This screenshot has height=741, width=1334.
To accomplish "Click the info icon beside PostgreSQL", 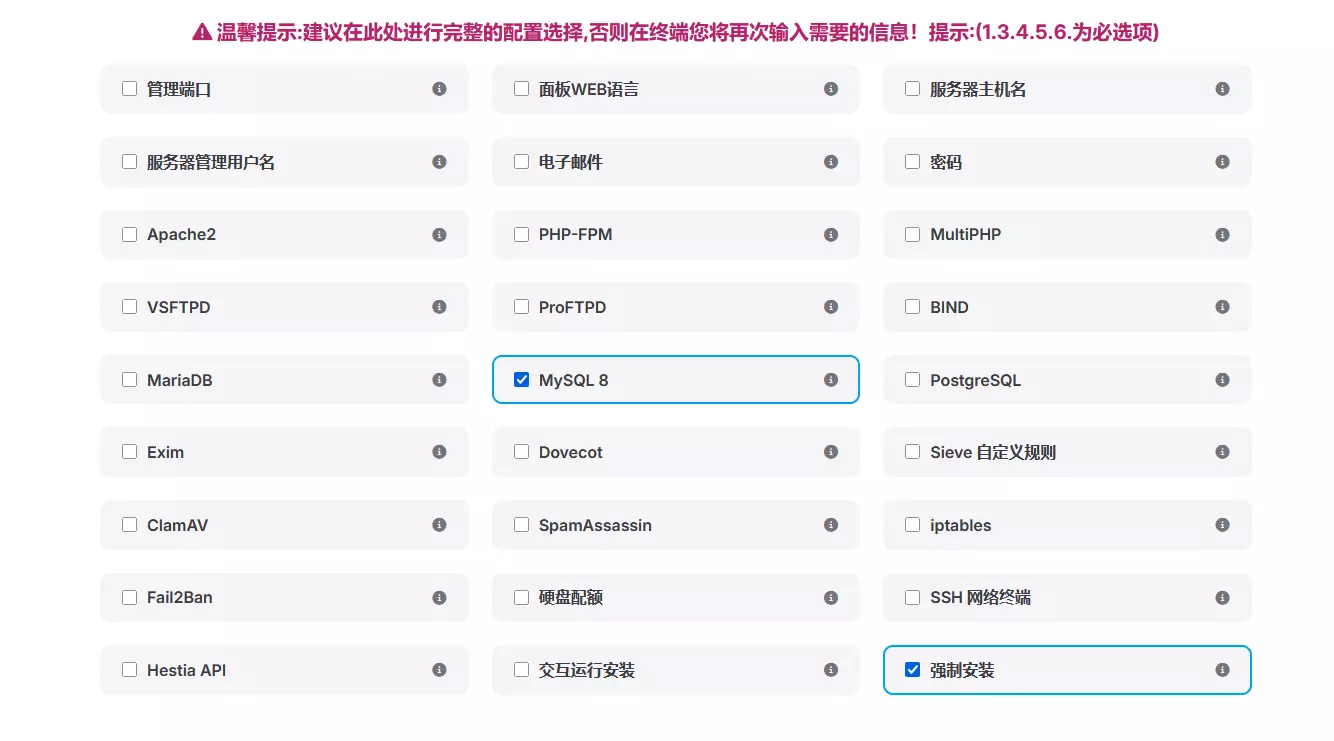I will pyautogui.click(x=1222, y=380).
